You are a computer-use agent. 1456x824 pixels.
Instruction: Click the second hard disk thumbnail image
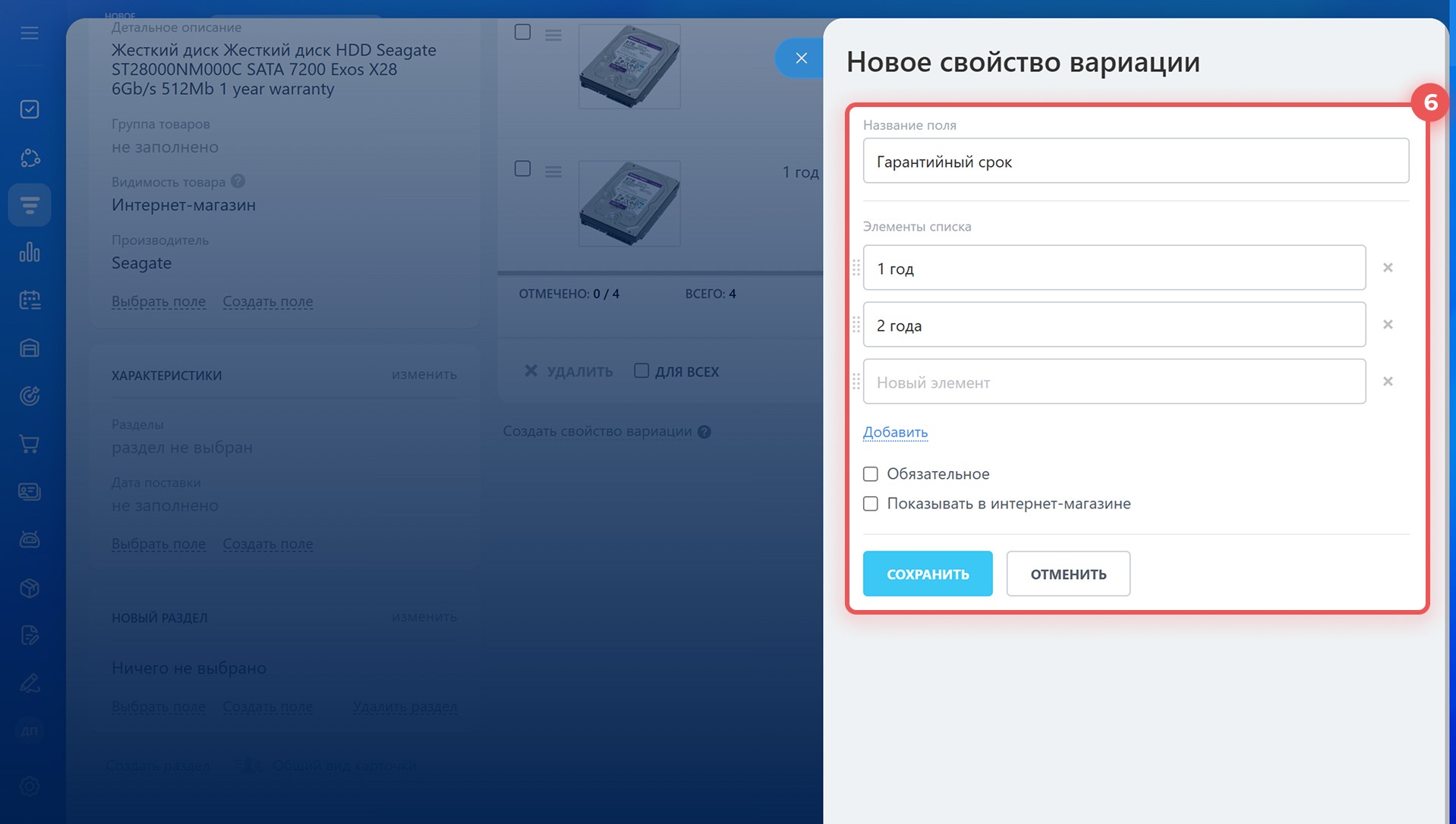coord(629,203)
